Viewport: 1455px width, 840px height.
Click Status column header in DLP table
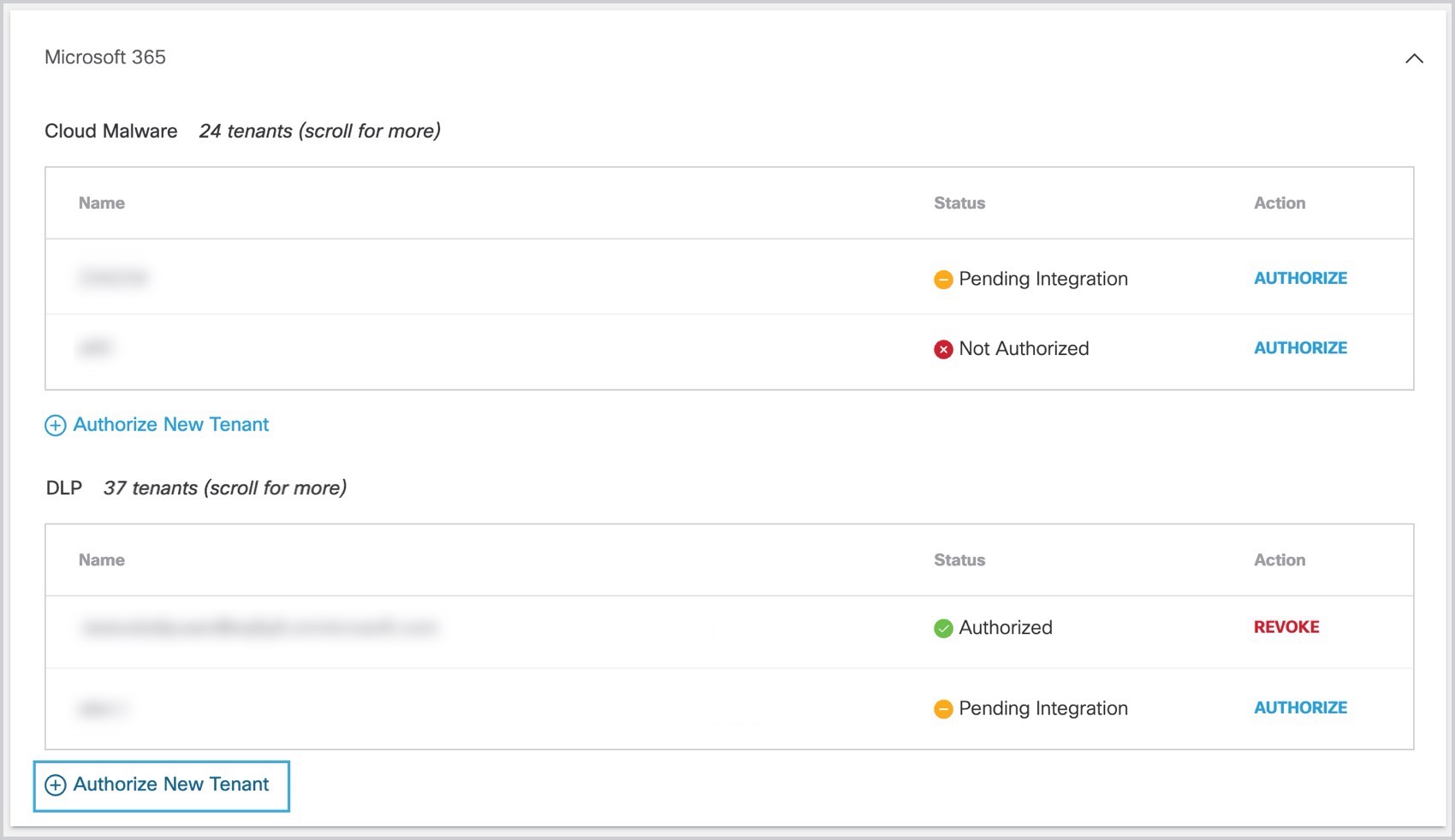click(x=959, y=559)
